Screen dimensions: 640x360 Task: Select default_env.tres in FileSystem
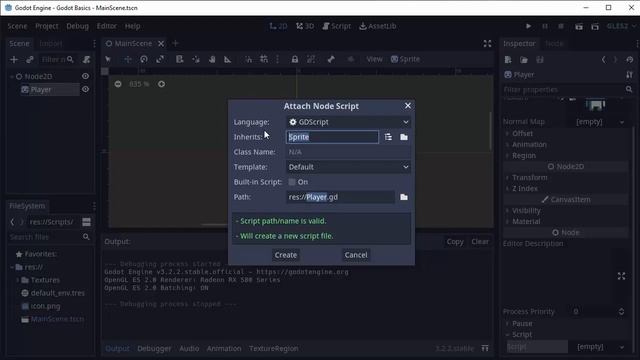point(58,293)
